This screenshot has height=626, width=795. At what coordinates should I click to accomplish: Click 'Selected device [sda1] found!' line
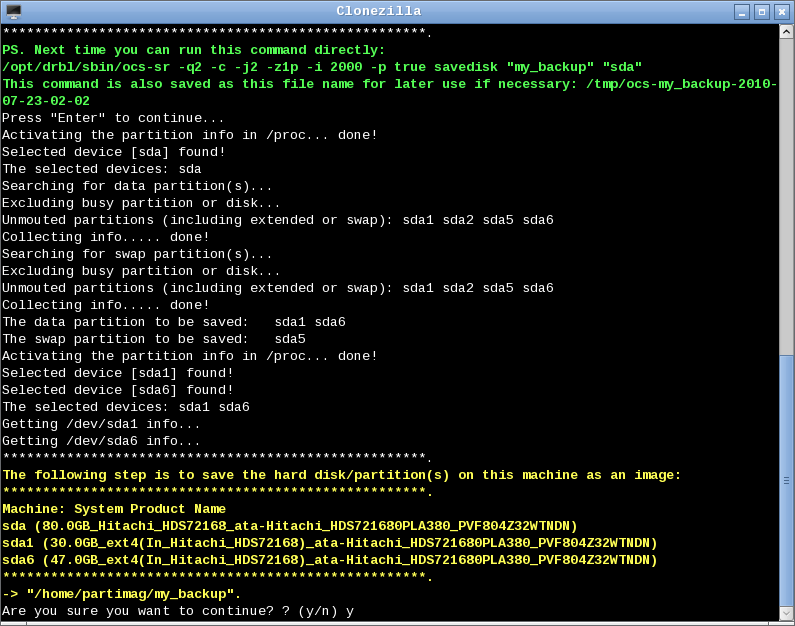pyautogui.click(x=118, y=373)
